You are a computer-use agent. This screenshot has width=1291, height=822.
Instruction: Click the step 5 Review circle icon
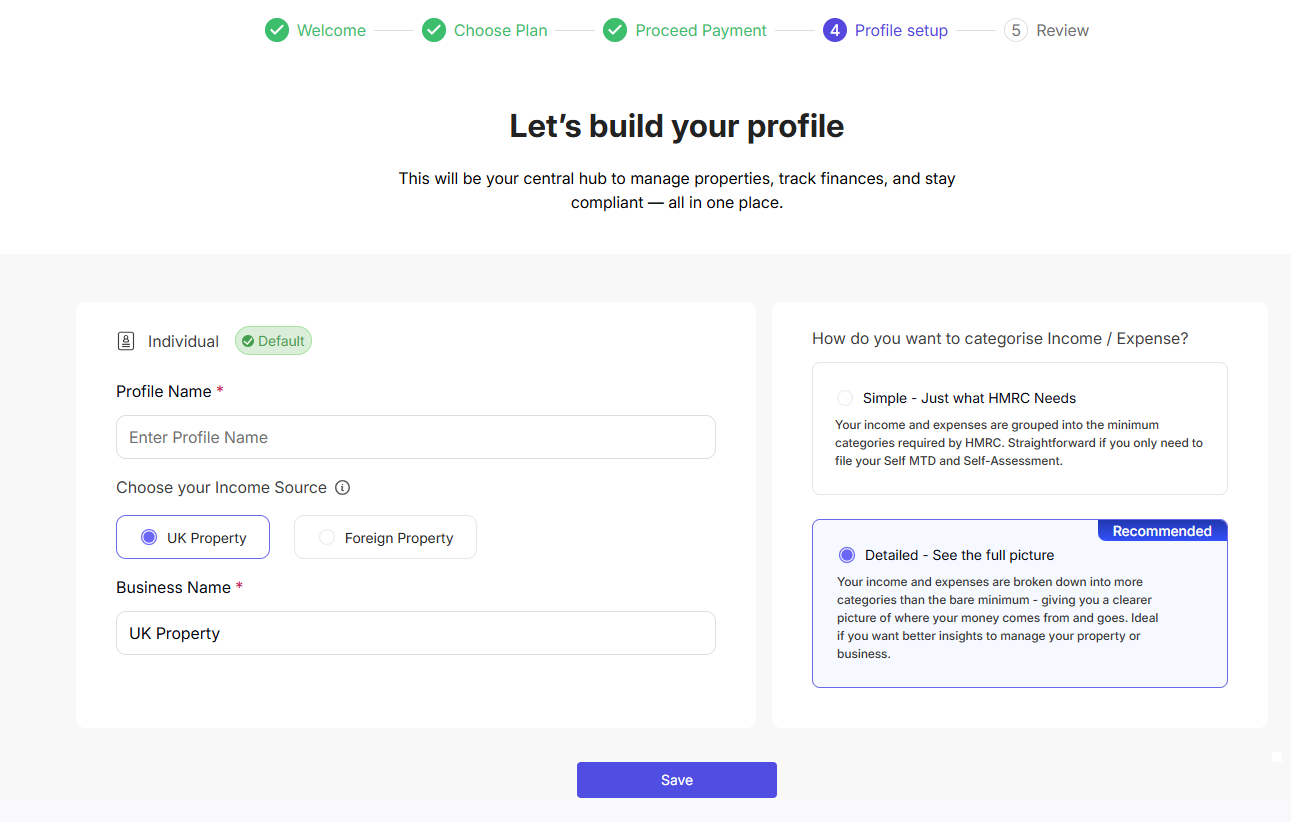1016,30
